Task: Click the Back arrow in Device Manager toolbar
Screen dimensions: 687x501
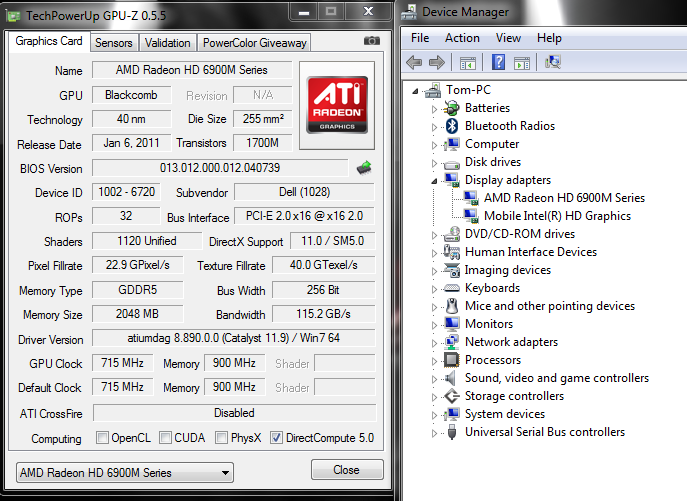Action: click(x=414, y=63)
